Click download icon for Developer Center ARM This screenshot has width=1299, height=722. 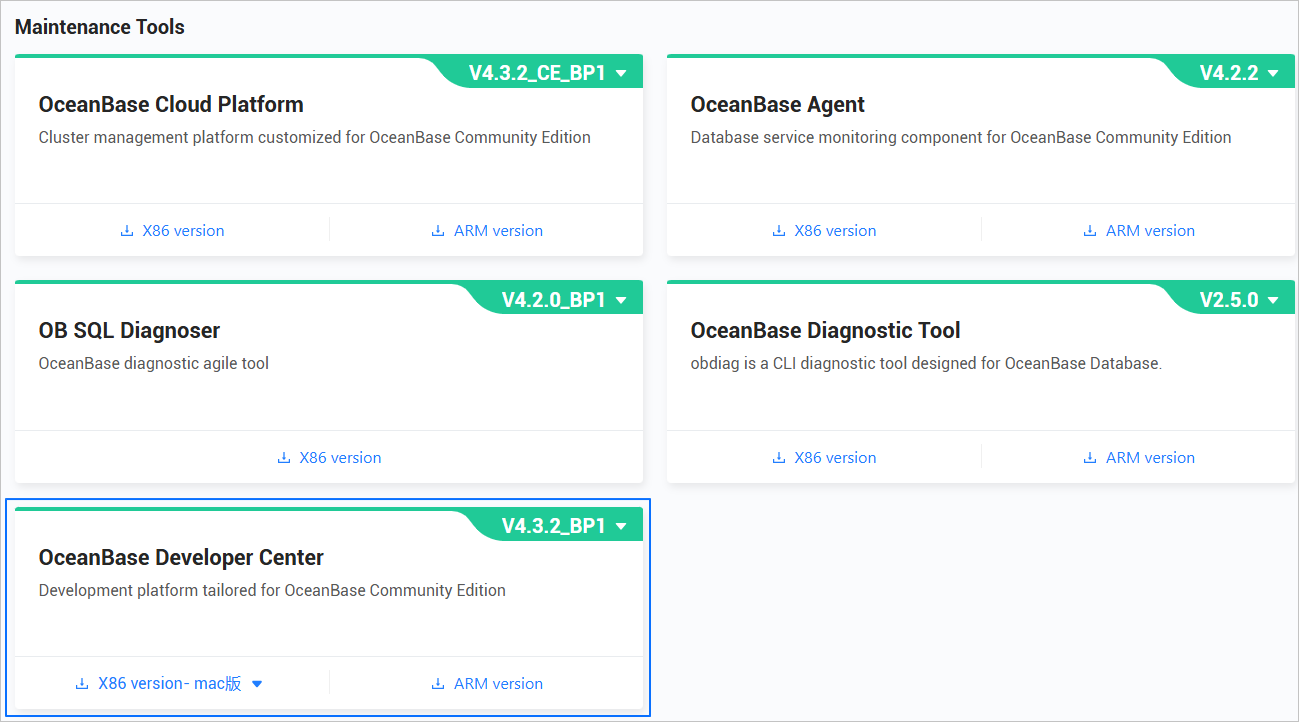[x=438, y=684]
